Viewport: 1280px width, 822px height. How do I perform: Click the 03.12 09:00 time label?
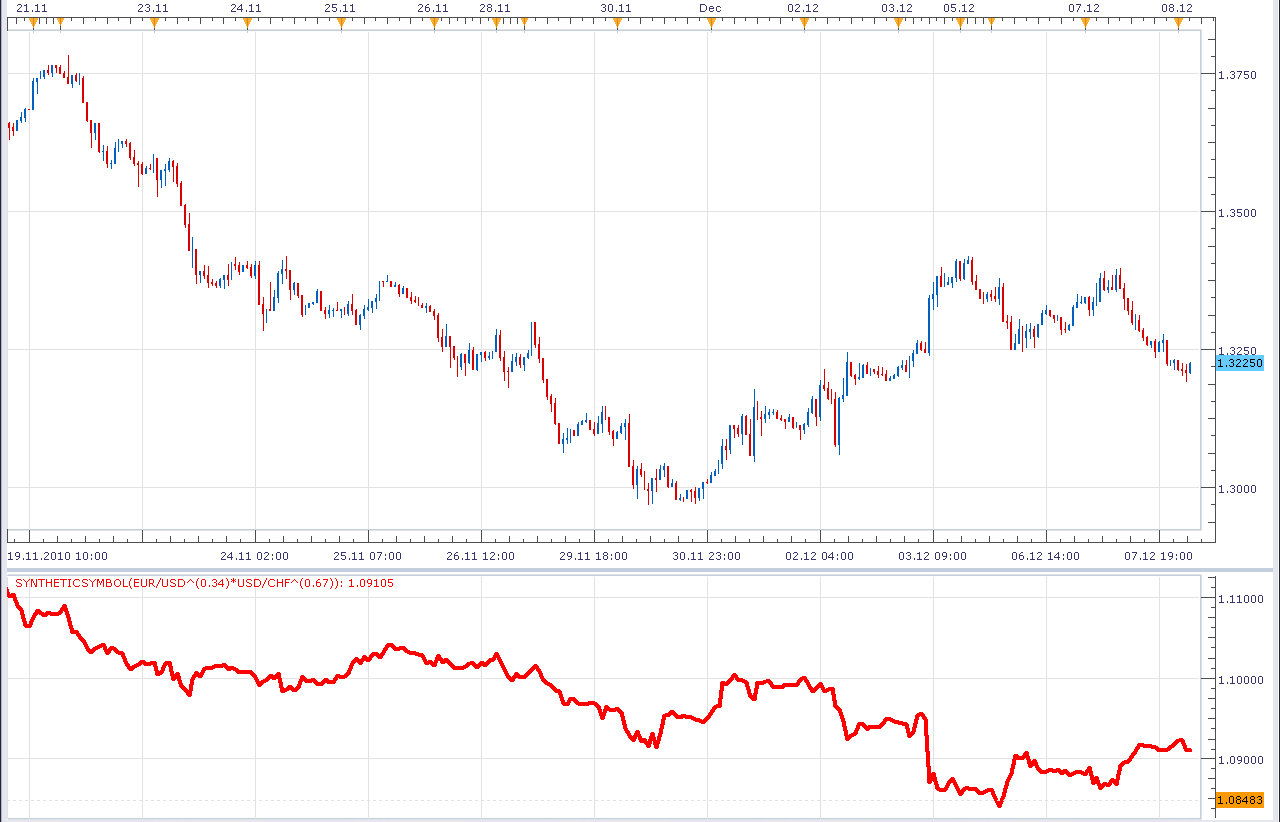[x=933, y=555]
